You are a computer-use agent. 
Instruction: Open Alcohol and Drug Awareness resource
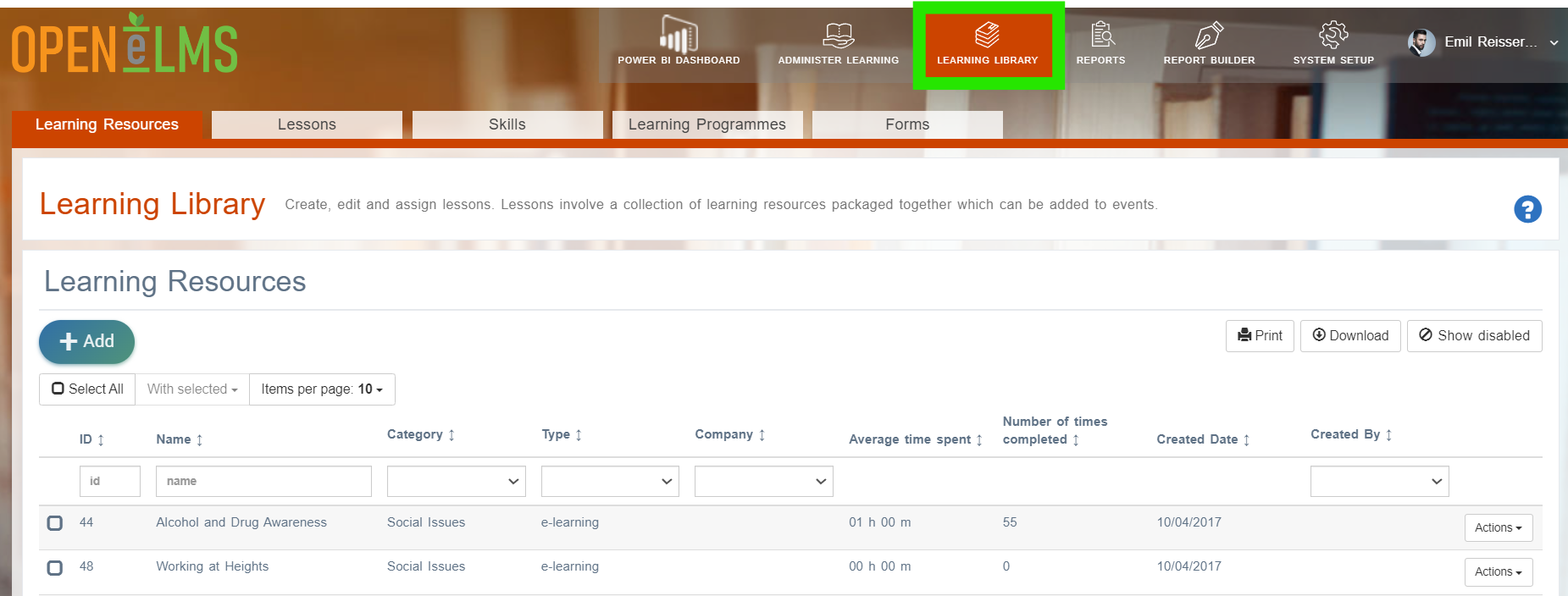[241, 522]
